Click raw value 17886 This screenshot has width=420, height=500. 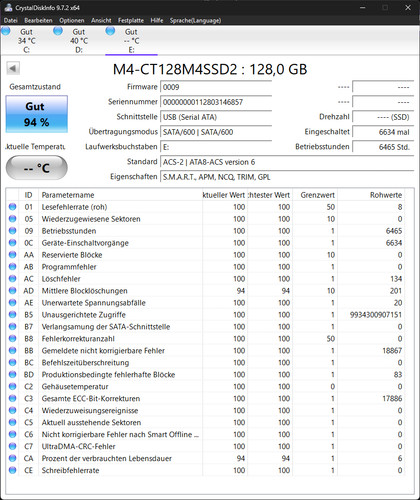click(392, 398)
